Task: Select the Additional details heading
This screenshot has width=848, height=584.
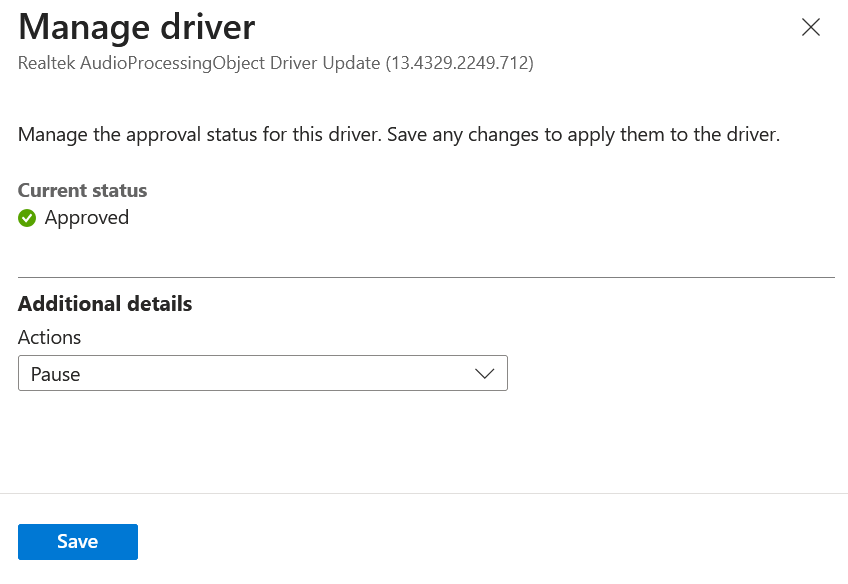Action: (x=105, y=304)
